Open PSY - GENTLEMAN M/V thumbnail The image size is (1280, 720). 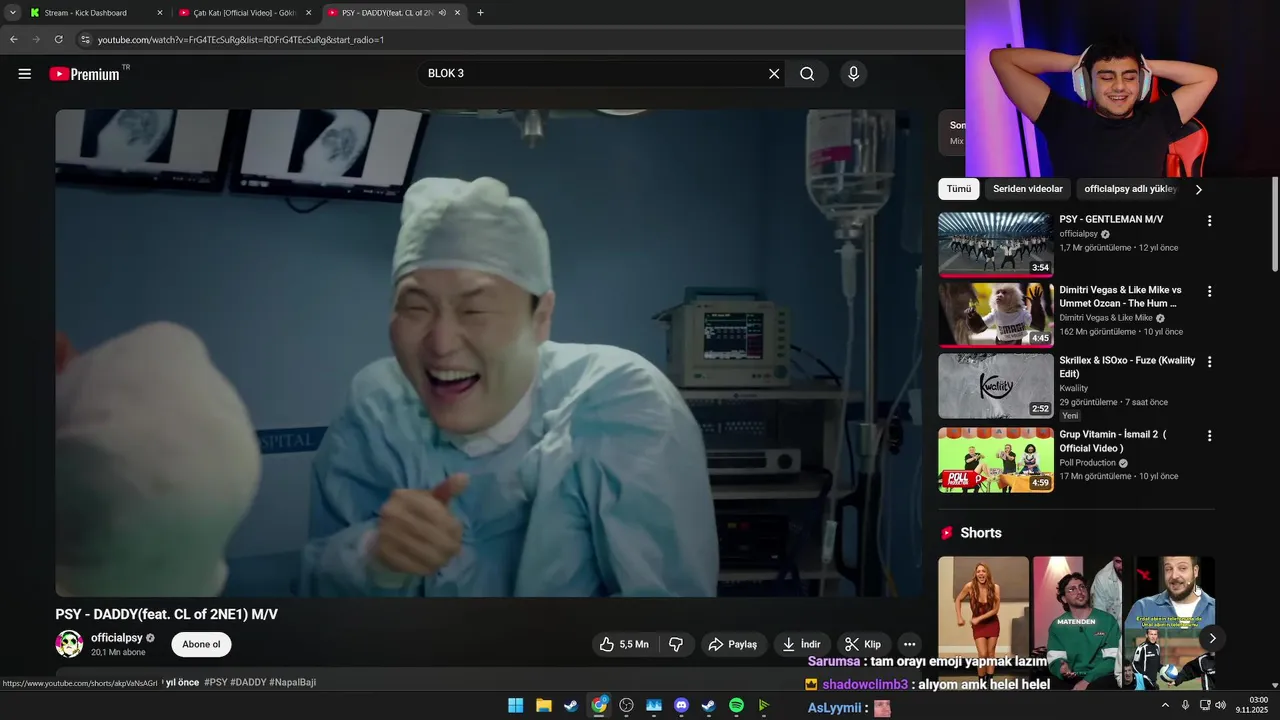tap(996, 244)
